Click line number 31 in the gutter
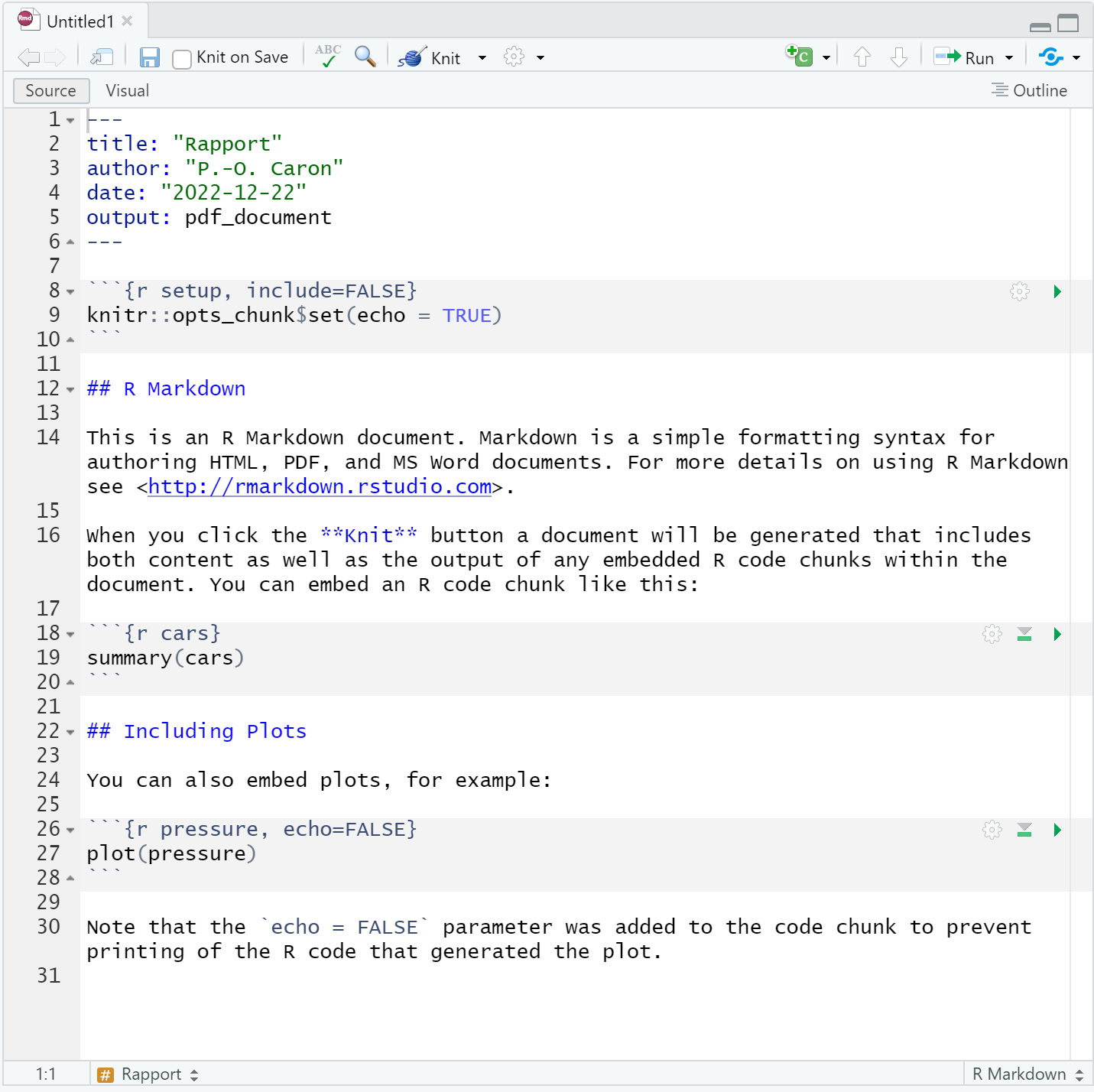 tap(48, 976)
